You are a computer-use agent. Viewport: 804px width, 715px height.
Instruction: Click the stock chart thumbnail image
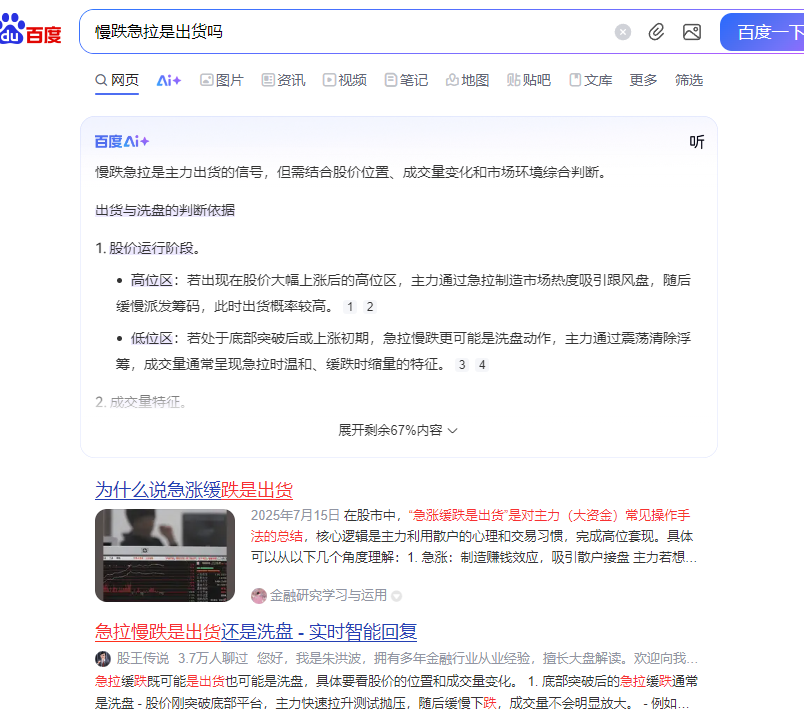[165, 555]
